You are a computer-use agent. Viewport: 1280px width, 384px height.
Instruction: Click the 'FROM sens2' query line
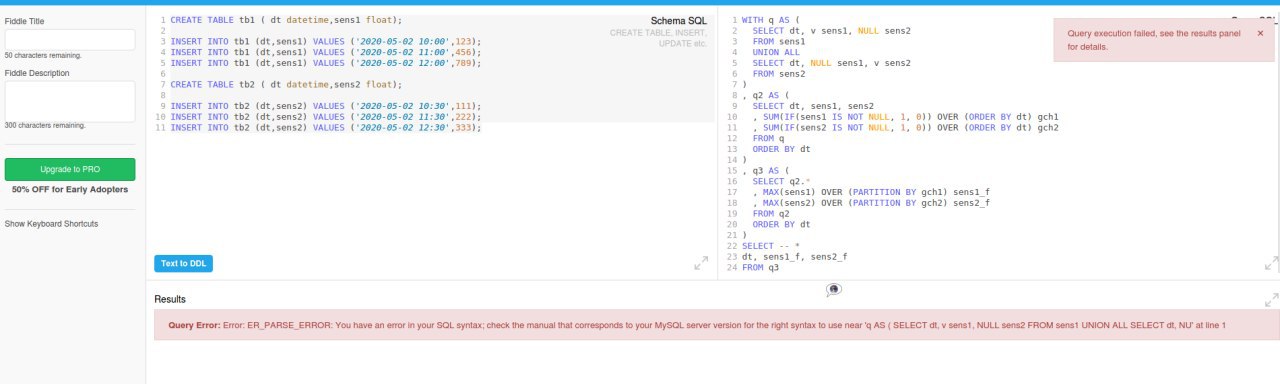pos(779,74)
